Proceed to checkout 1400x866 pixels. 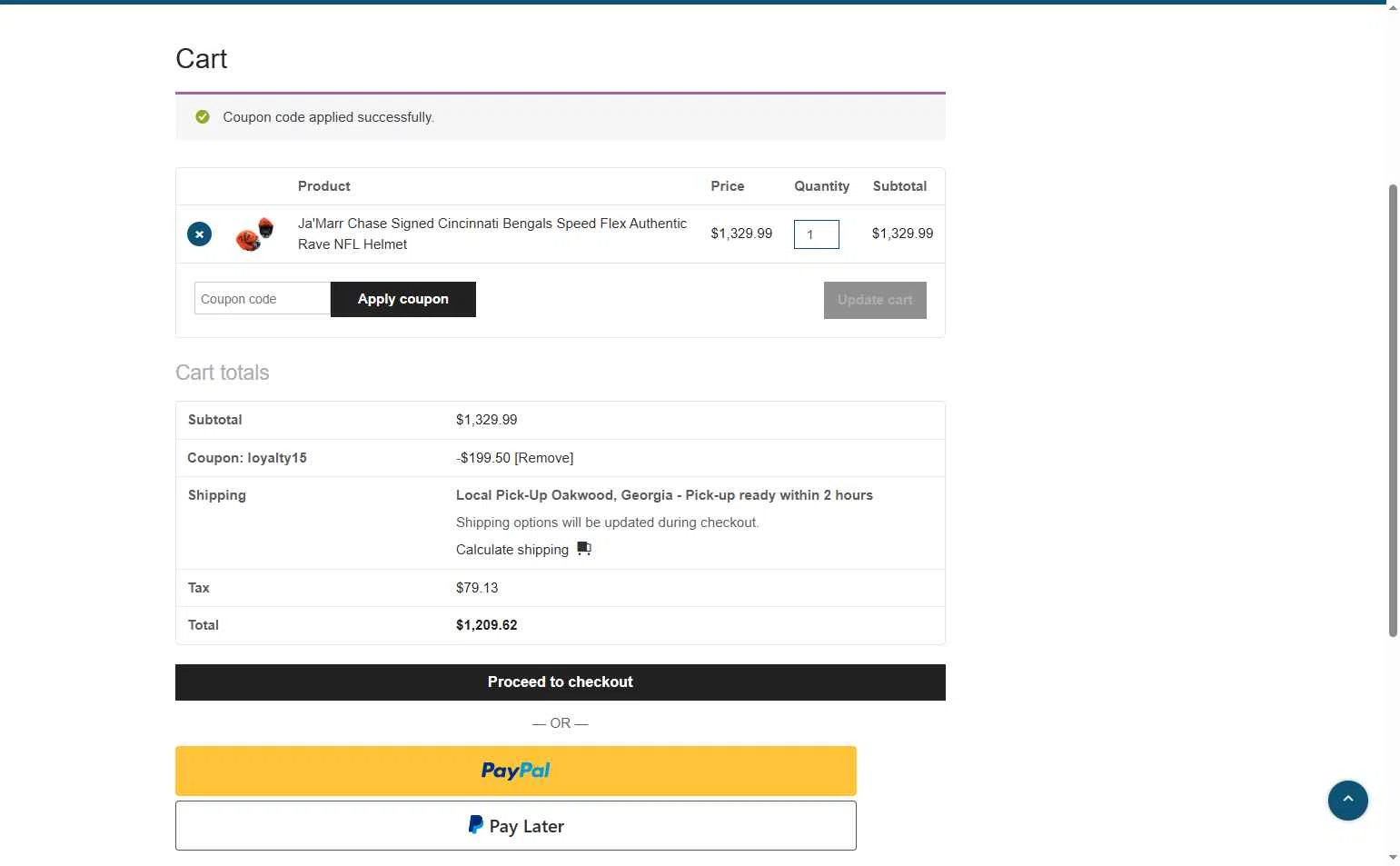561,682
